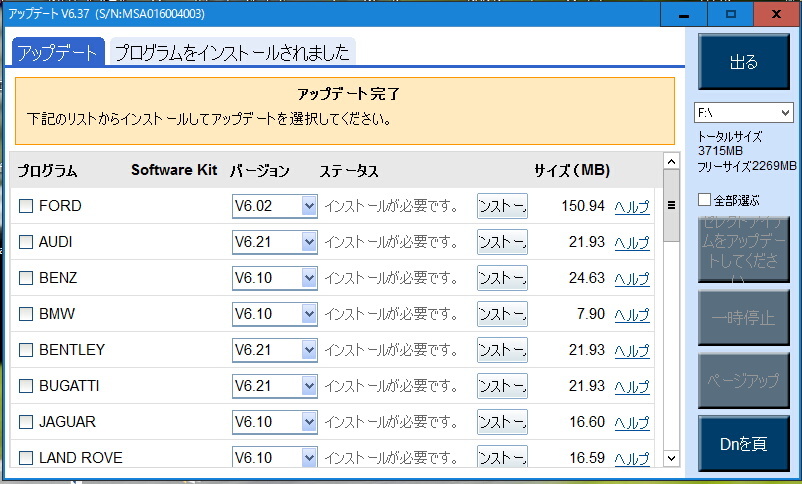
Task: Open ヘルプ link for AUDI
Action: (x=632, y=243)
